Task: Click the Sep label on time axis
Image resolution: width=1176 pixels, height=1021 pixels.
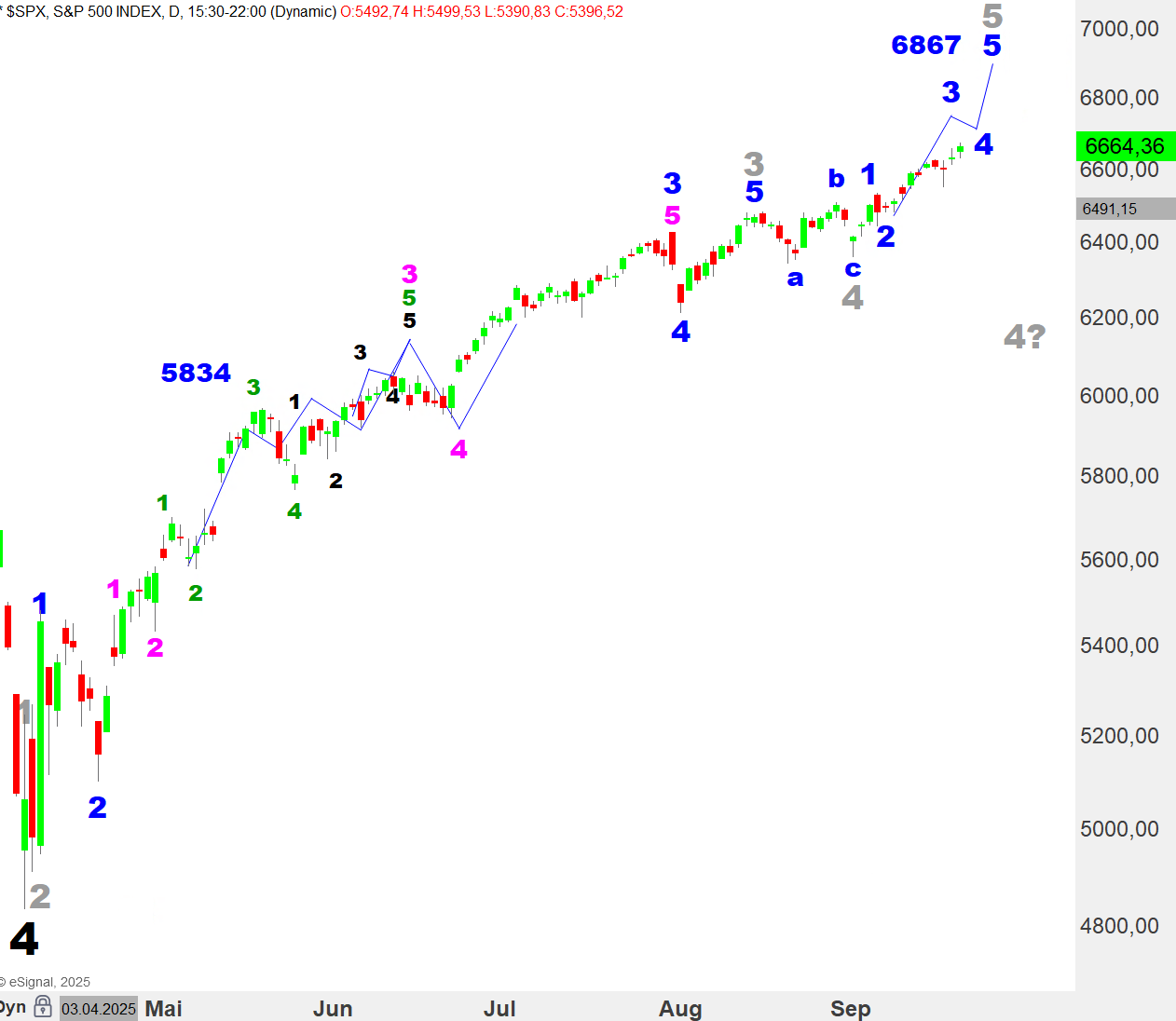Action: [850, 1009]
